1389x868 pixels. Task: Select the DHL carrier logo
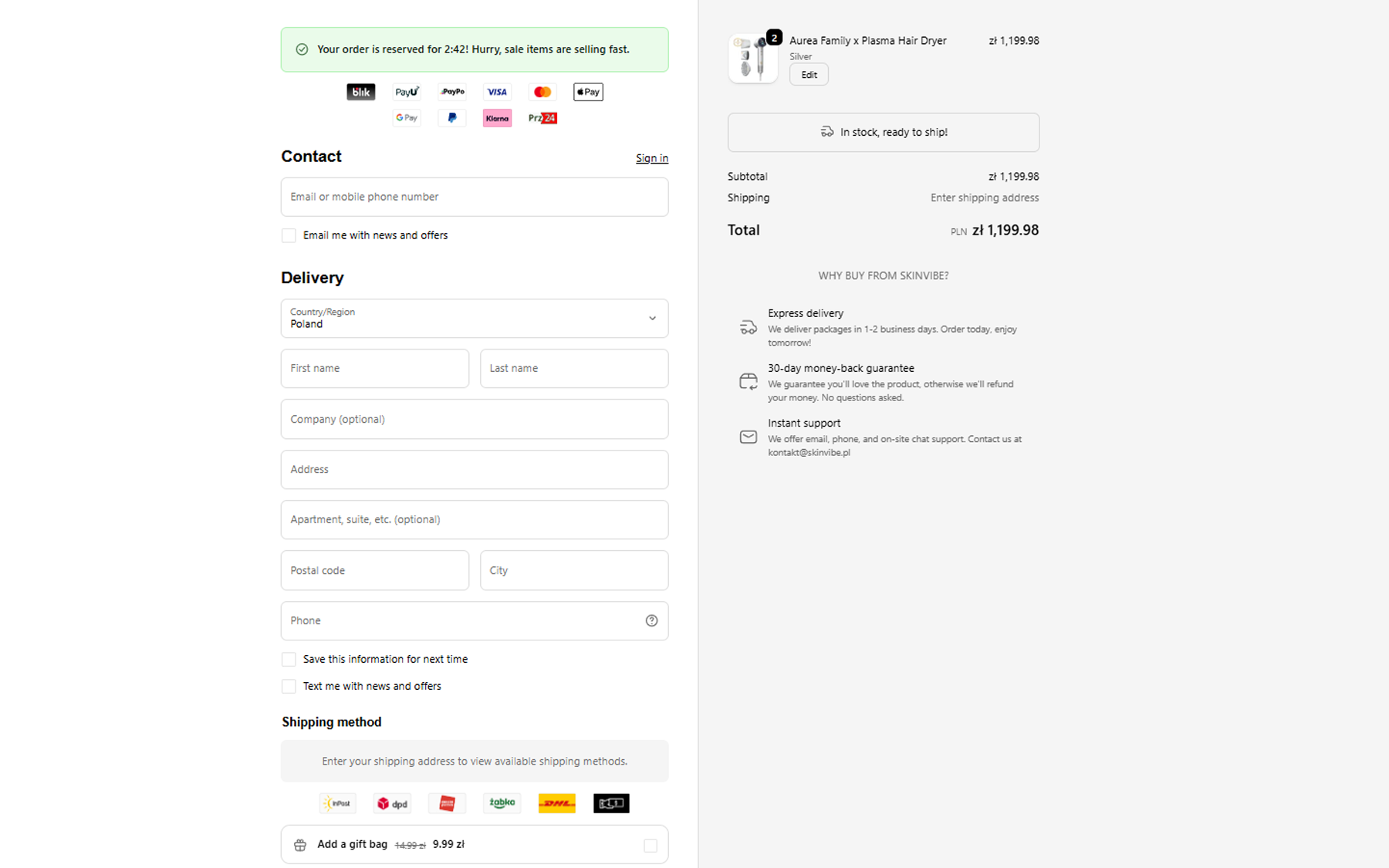click(x=556, y=802)
